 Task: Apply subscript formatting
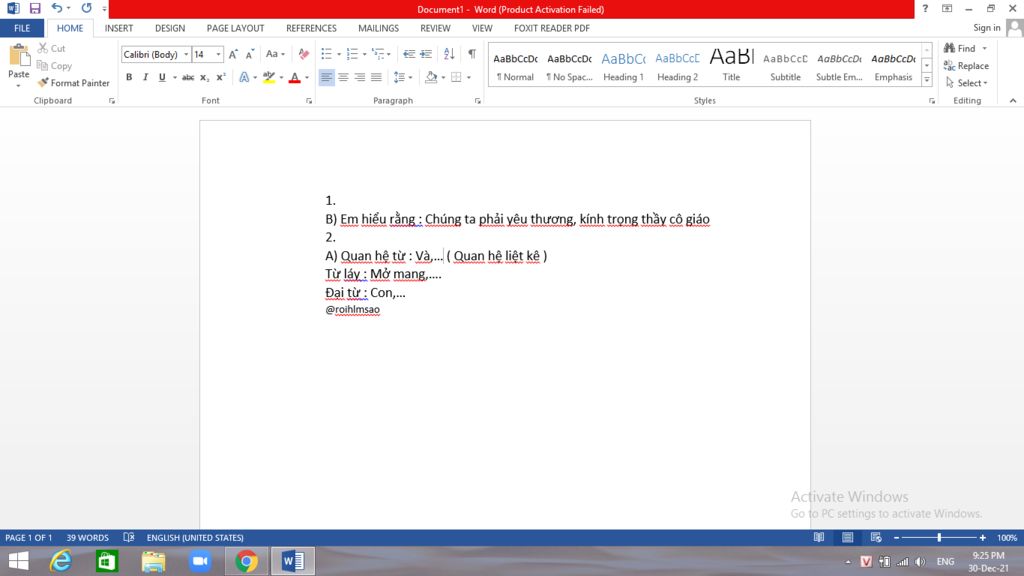tap(204, 78)
